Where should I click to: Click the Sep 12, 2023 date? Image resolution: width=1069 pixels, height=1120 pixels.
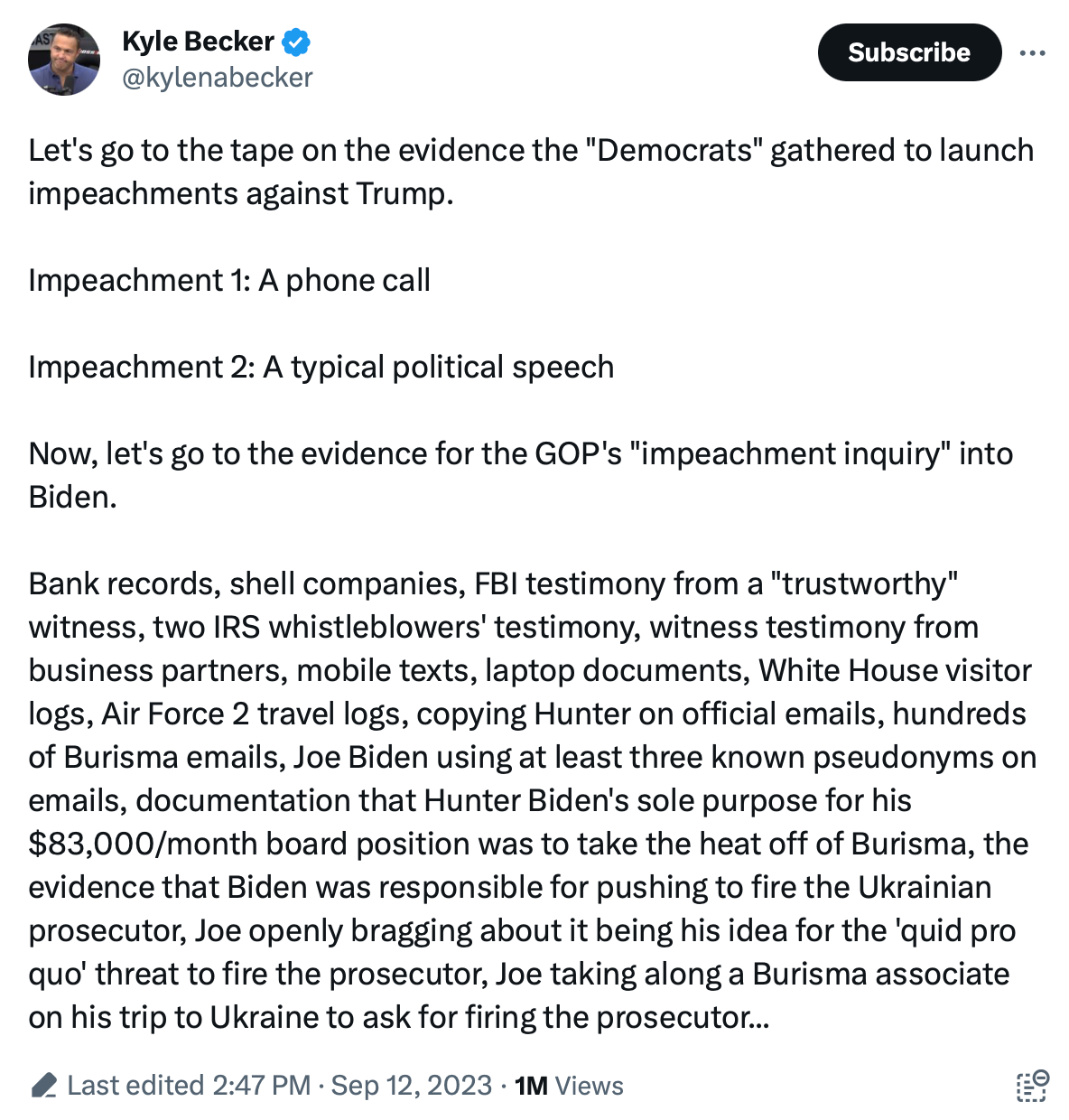[412, 1085]
